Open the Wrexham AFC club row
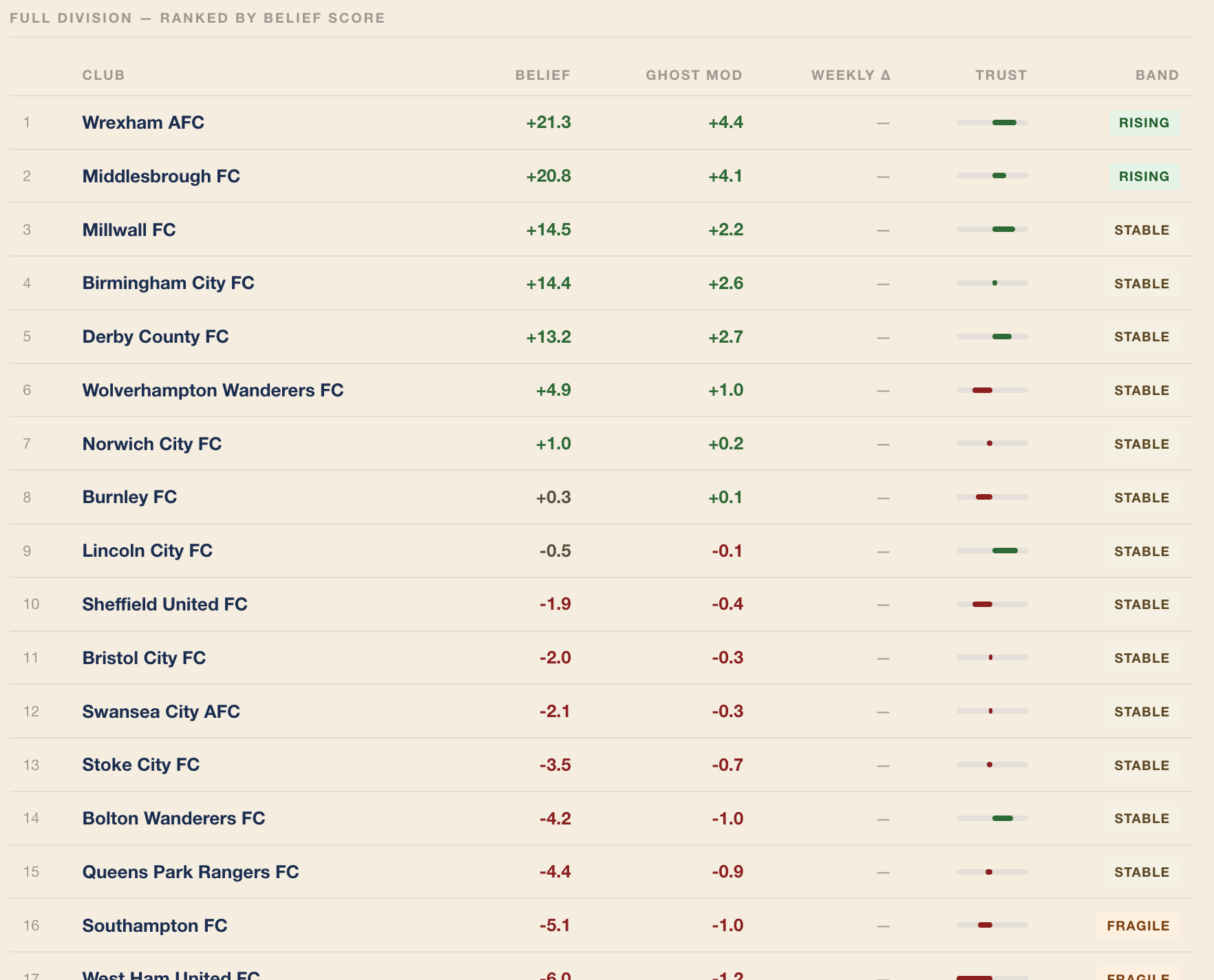 click(601, 122)
